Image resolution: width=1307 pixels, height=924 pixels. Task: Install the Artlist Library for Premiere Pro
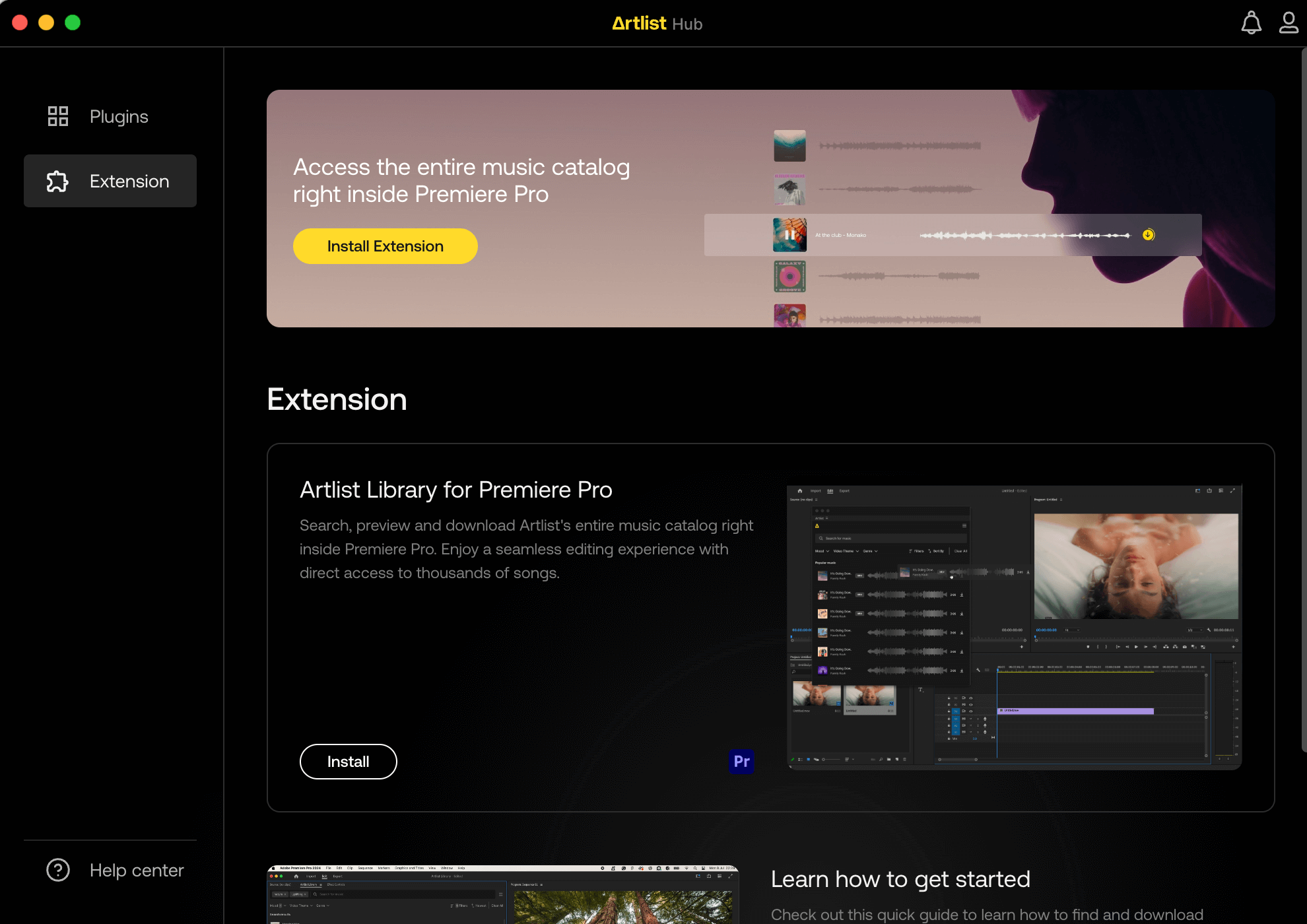(348, 761)
